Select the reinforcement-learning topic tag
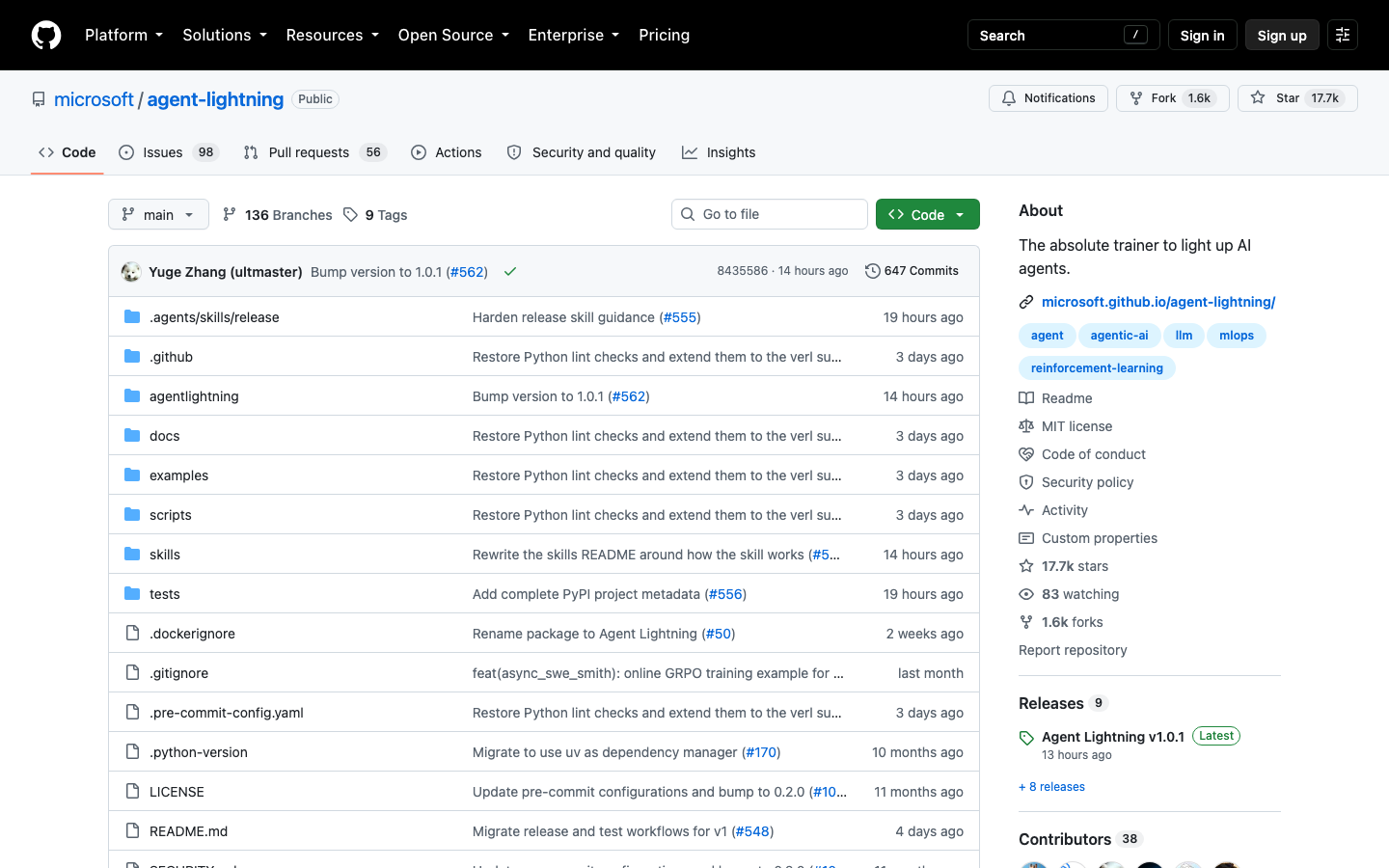This screenshot has width=1389, height=868. pyautogui.click(x=1097, y=368)
